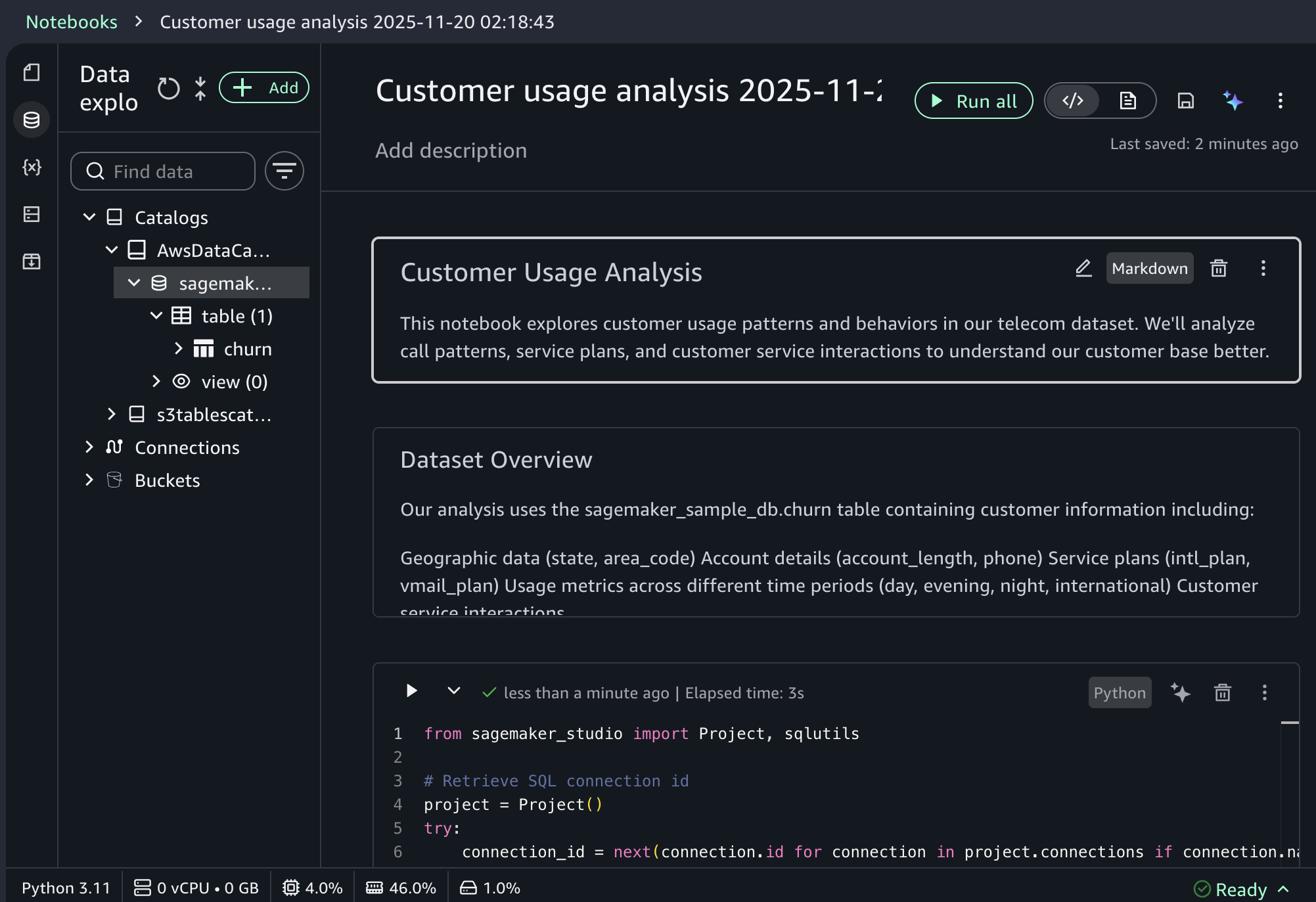Save the notebook using disk icon

click(1185, 101)
